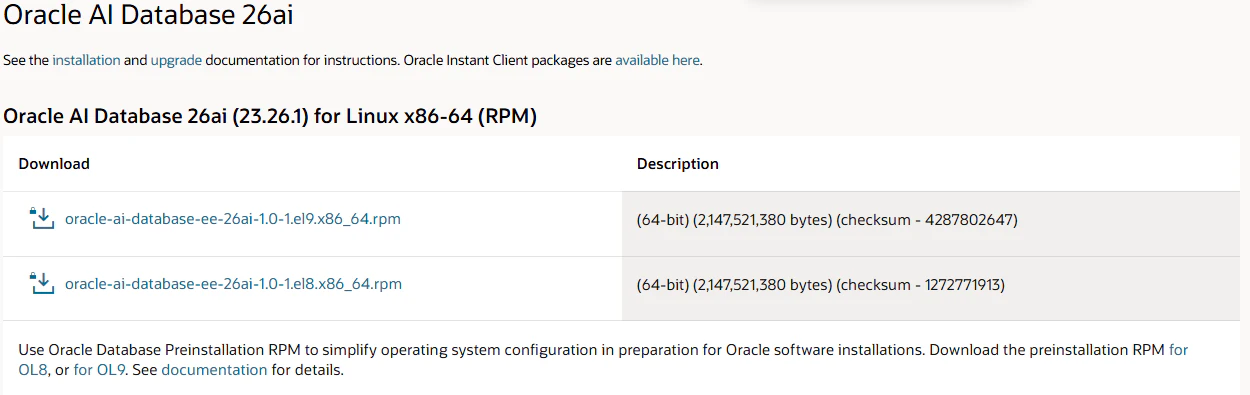Viewport: 1250px width, 395px height.
Task: Open the installation documentation link
Action: point(86,60)
